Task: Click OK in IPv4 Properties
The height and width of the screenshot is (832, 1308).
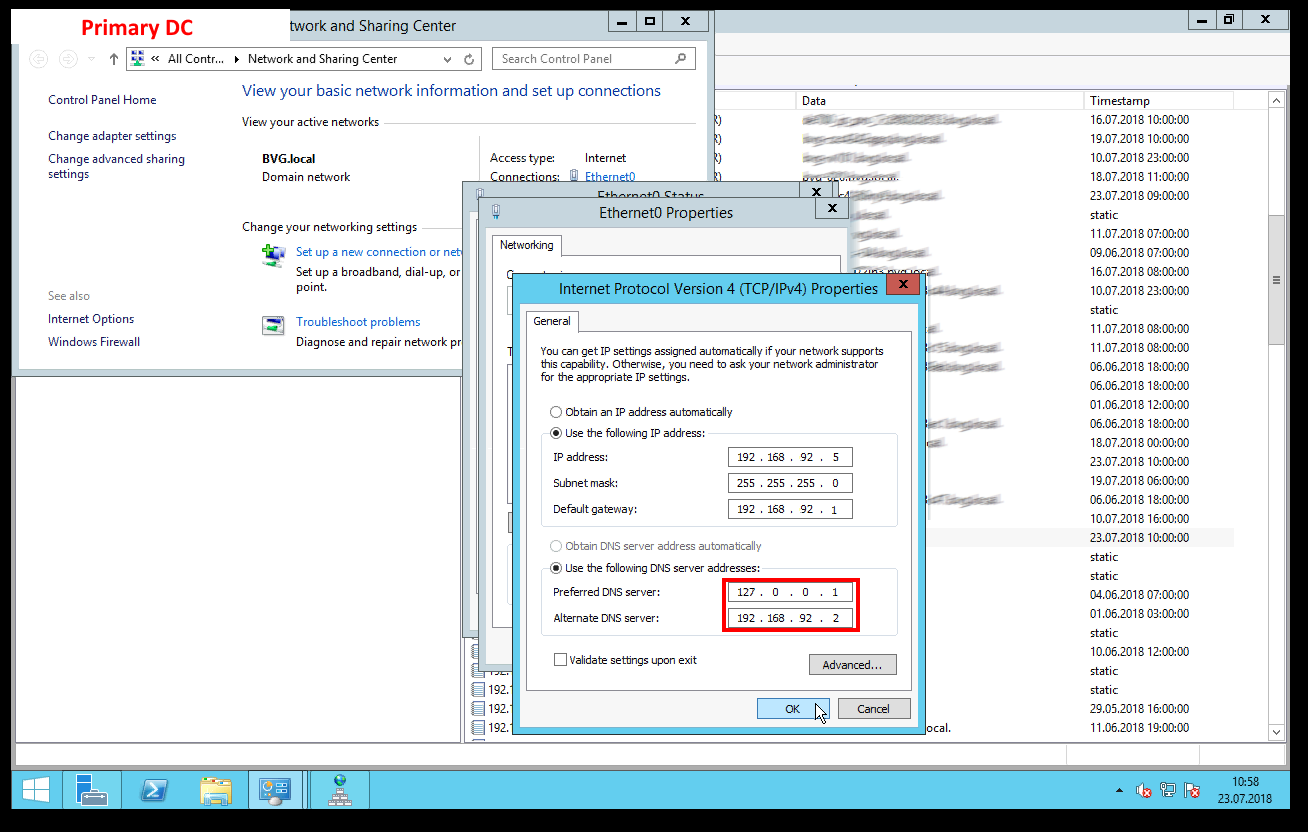Action: (x=792, y=709)
